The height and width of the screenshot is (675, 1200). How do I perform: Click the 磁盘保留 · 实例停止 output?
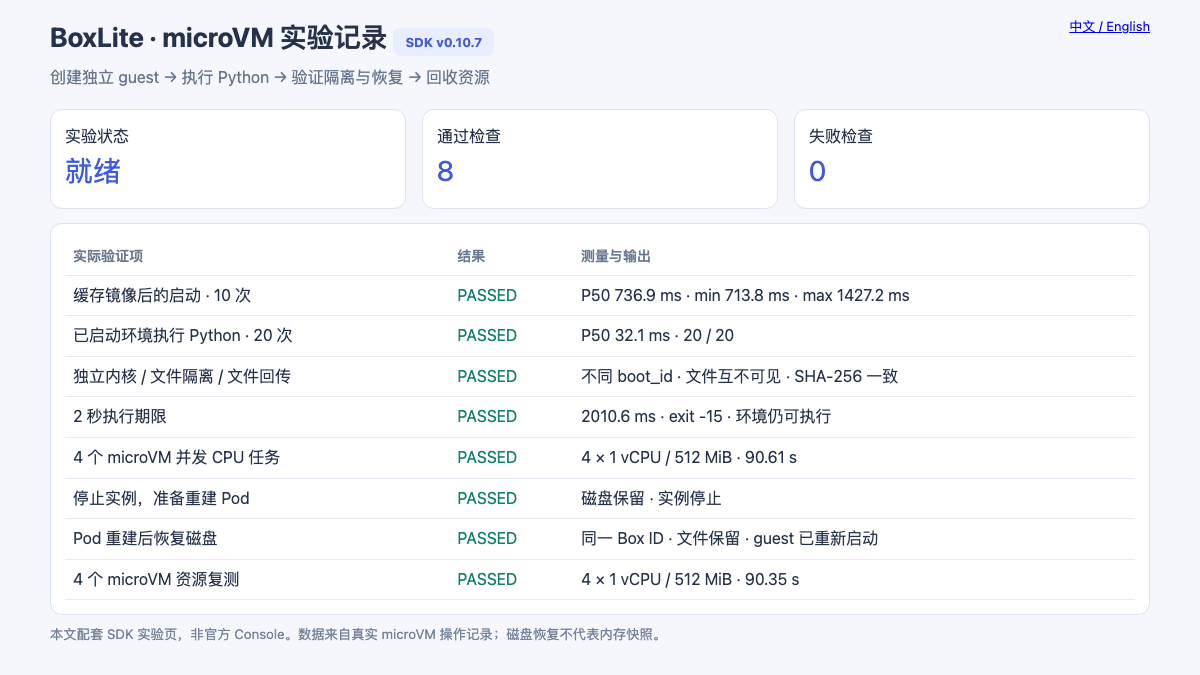click(651, 498)
